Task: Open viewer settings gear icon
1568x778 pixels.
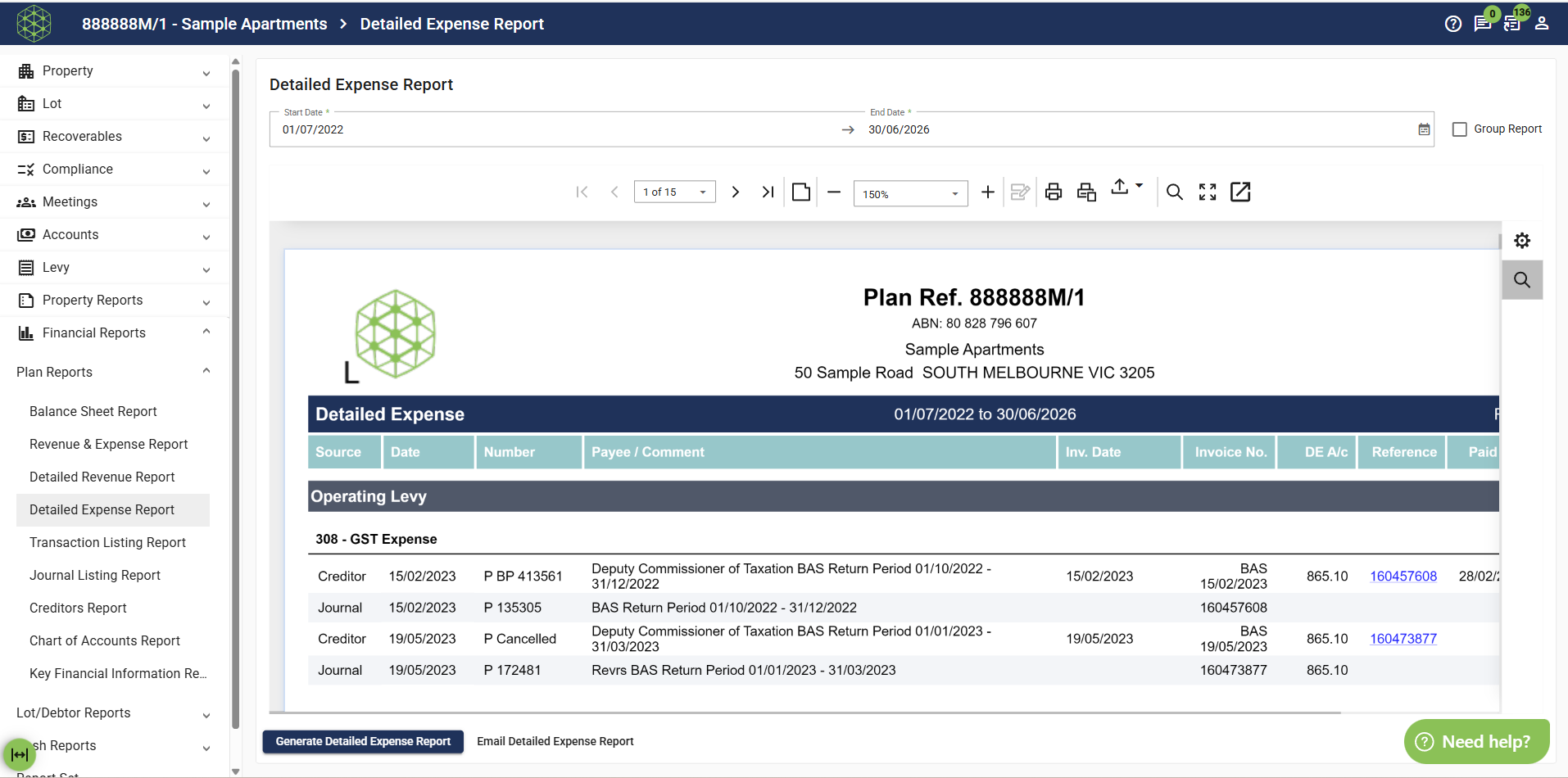Action: pos(1522,241)
